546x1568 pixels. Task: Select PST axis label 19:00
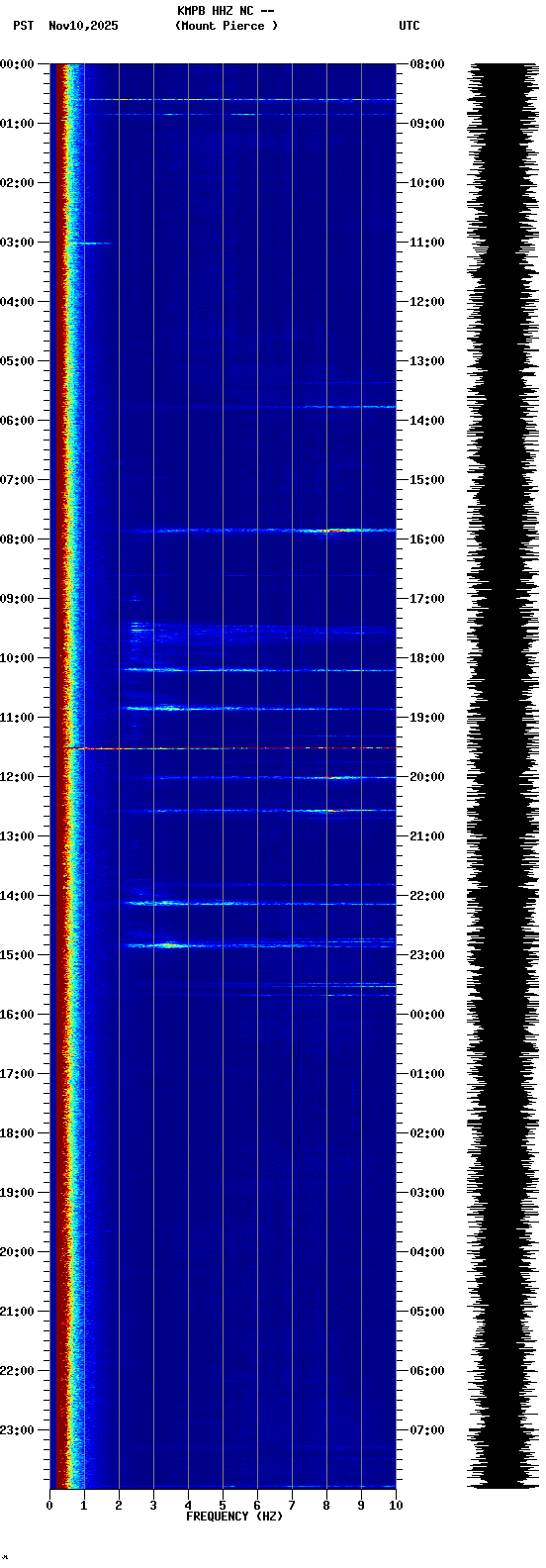18,1193
